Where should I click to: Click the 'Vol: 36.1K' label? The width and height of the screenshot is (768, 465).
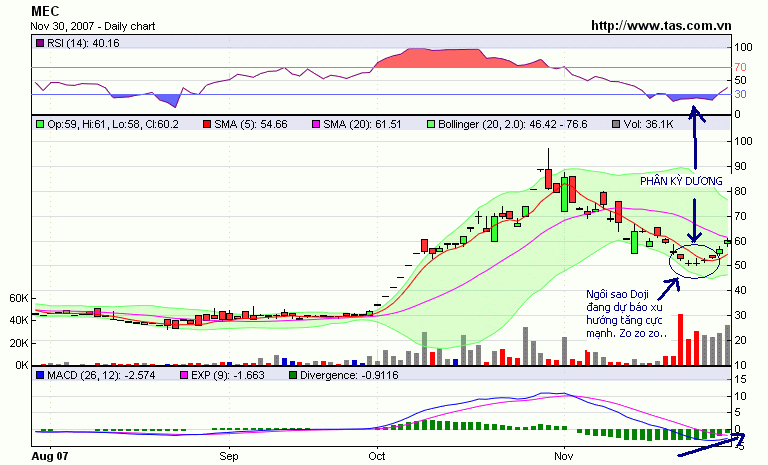pos(648,124)
